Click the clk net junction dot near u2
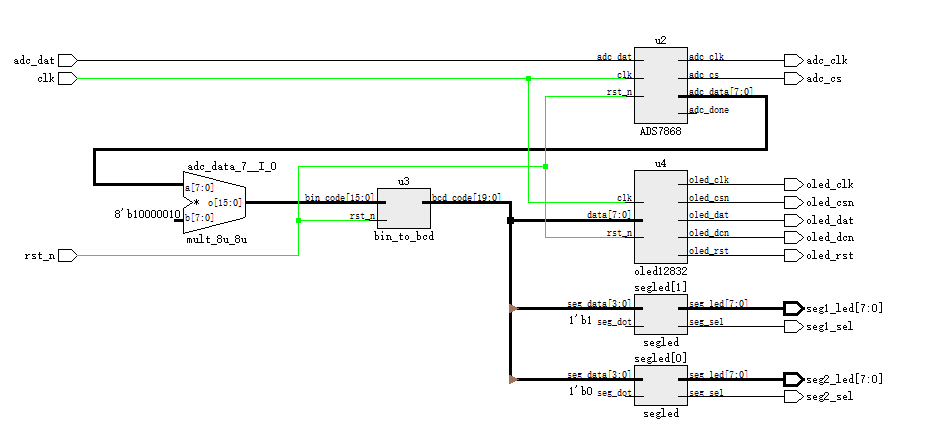The height and width of the screenshot is (441, 946). click(529, 78)
